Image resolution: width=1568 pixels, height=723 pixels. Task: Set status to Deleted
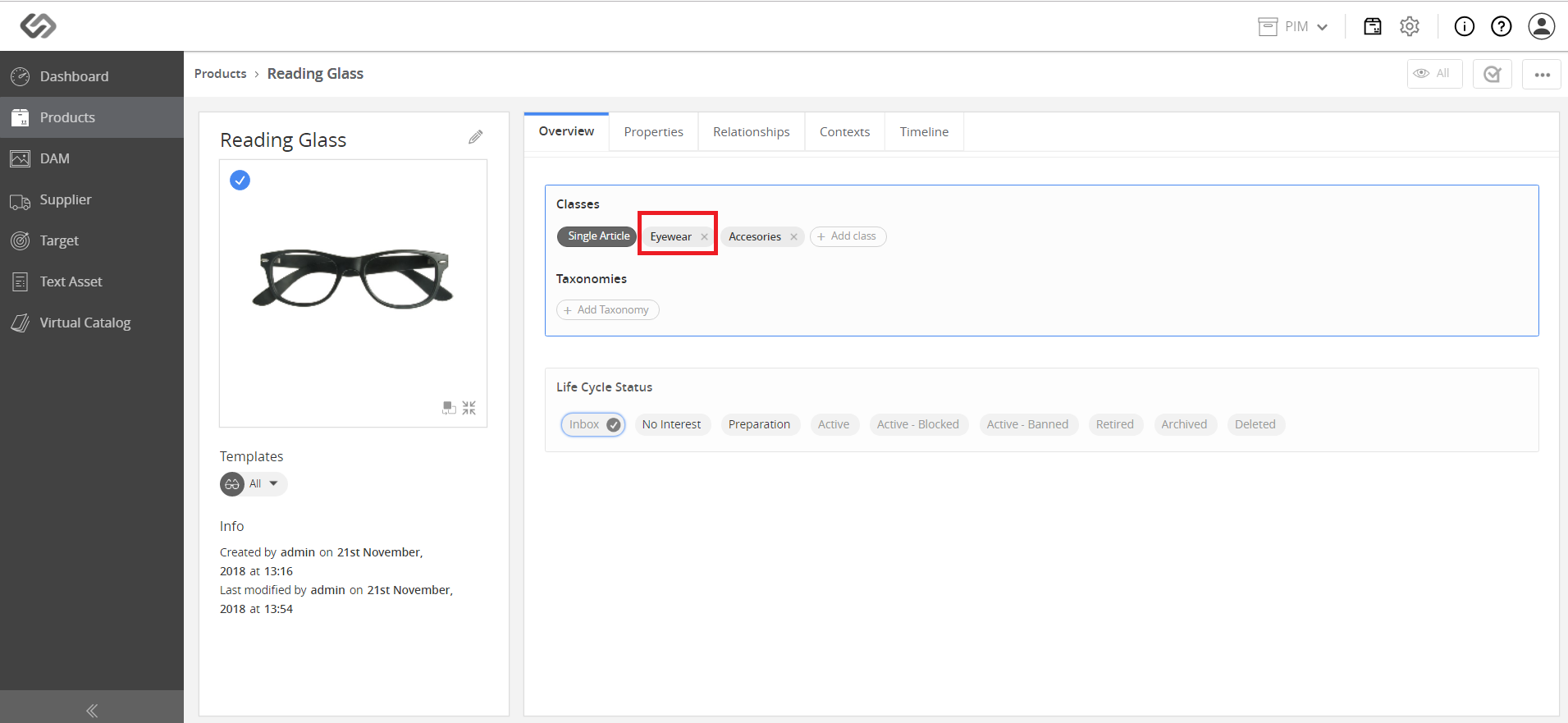tap(1255, 424)
